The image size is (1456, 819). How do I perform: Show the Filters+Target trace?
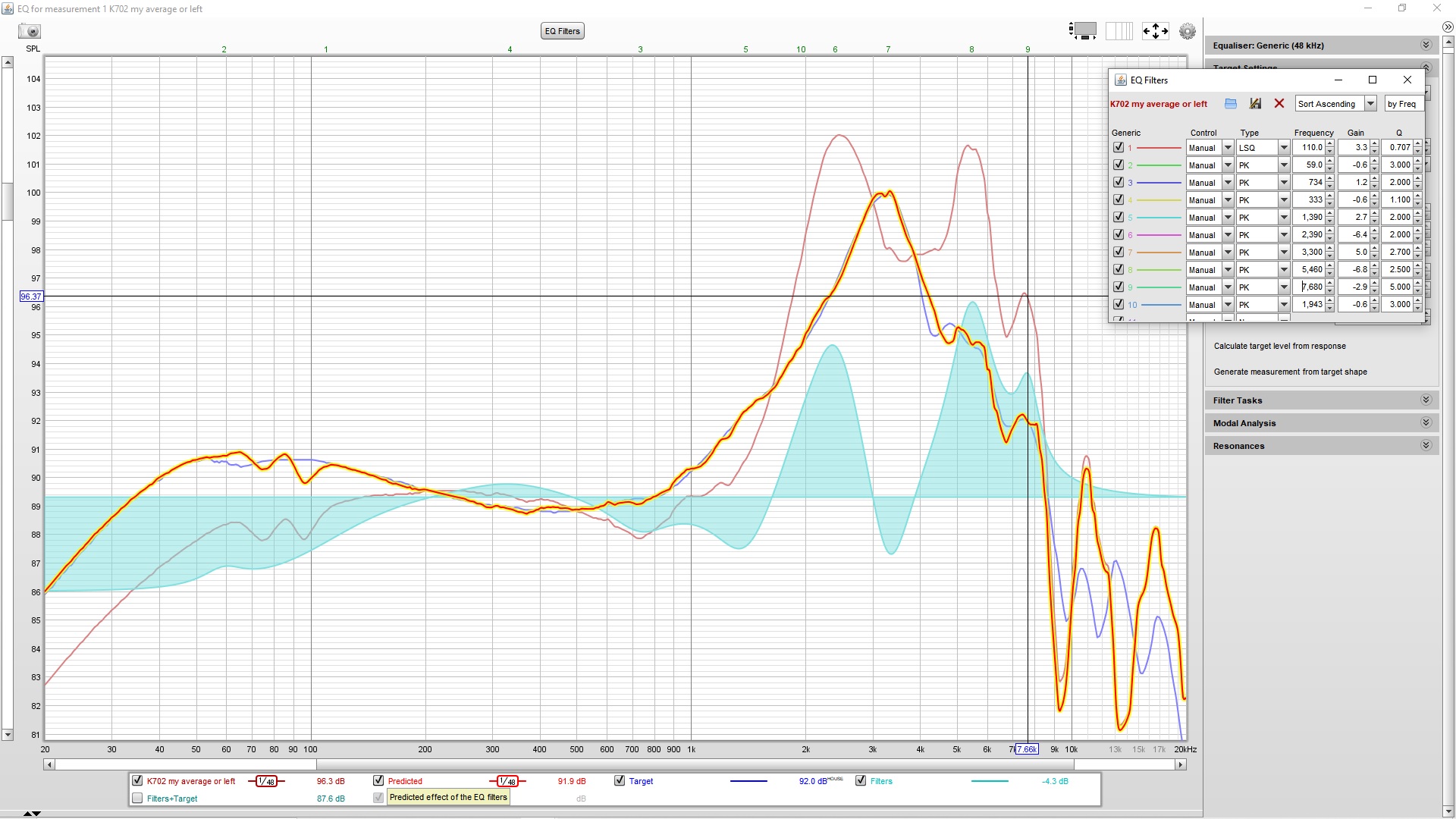pos(137,799)
